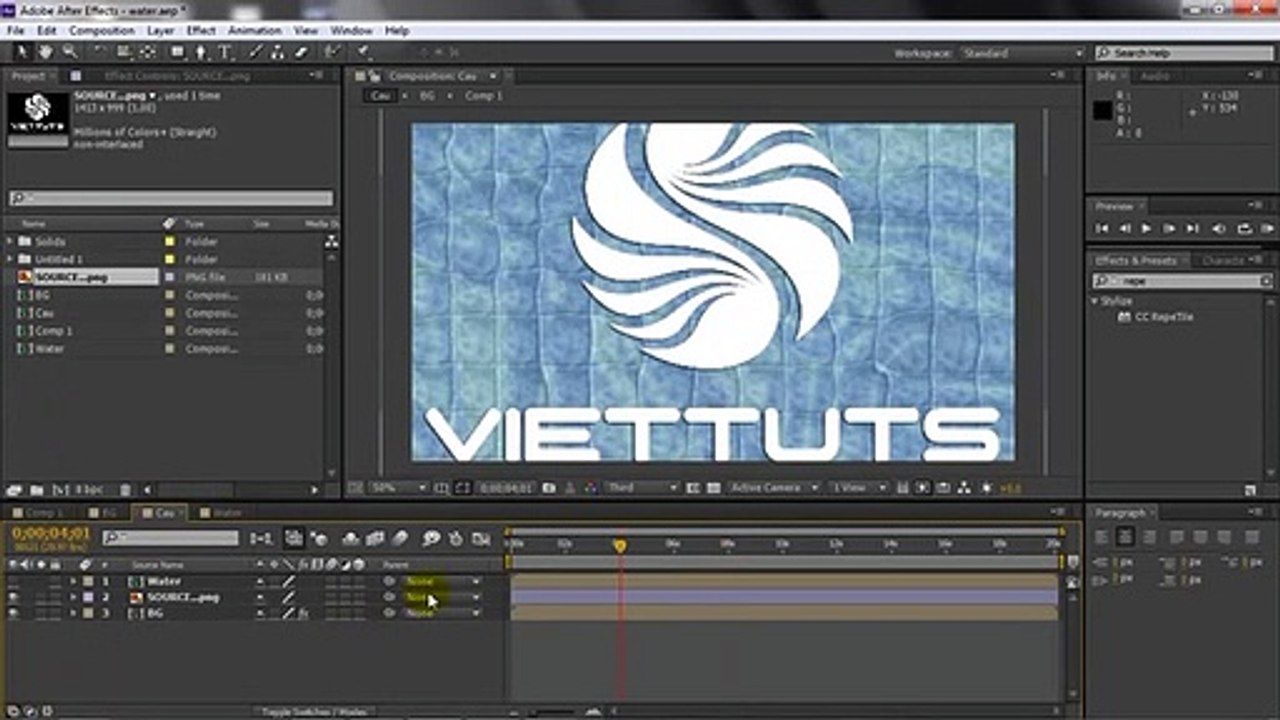Expand the BG layer properties
Viewport: 1280px width, 720px height.
(x=72, y=613)
